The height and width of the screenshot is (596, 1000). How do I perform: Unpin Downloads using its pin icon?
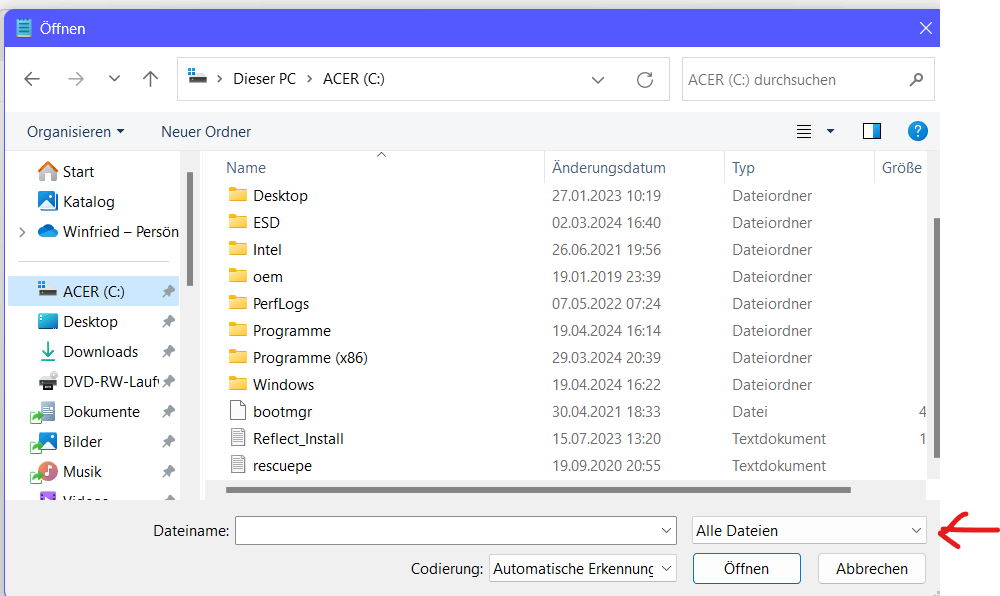click(x=168, y=351)
